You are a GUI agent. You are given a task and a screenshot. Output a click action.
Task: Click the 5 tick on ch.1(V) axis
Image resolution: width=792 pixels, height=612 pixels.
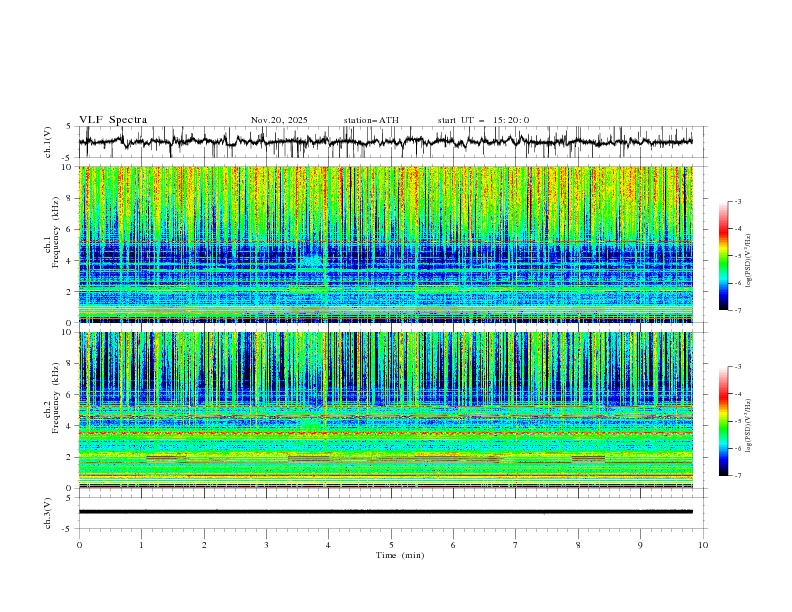click(x=71, y=127)
